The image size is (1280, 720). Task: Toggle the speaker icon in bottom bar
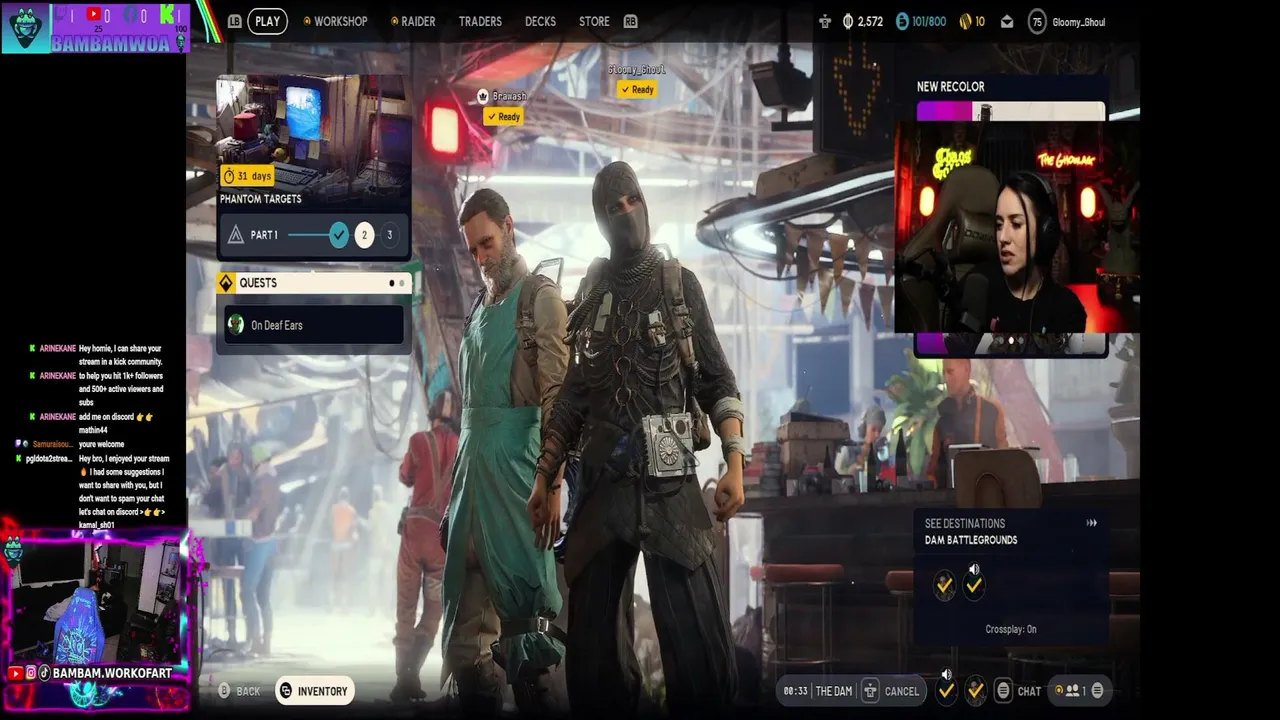[946, 675]
